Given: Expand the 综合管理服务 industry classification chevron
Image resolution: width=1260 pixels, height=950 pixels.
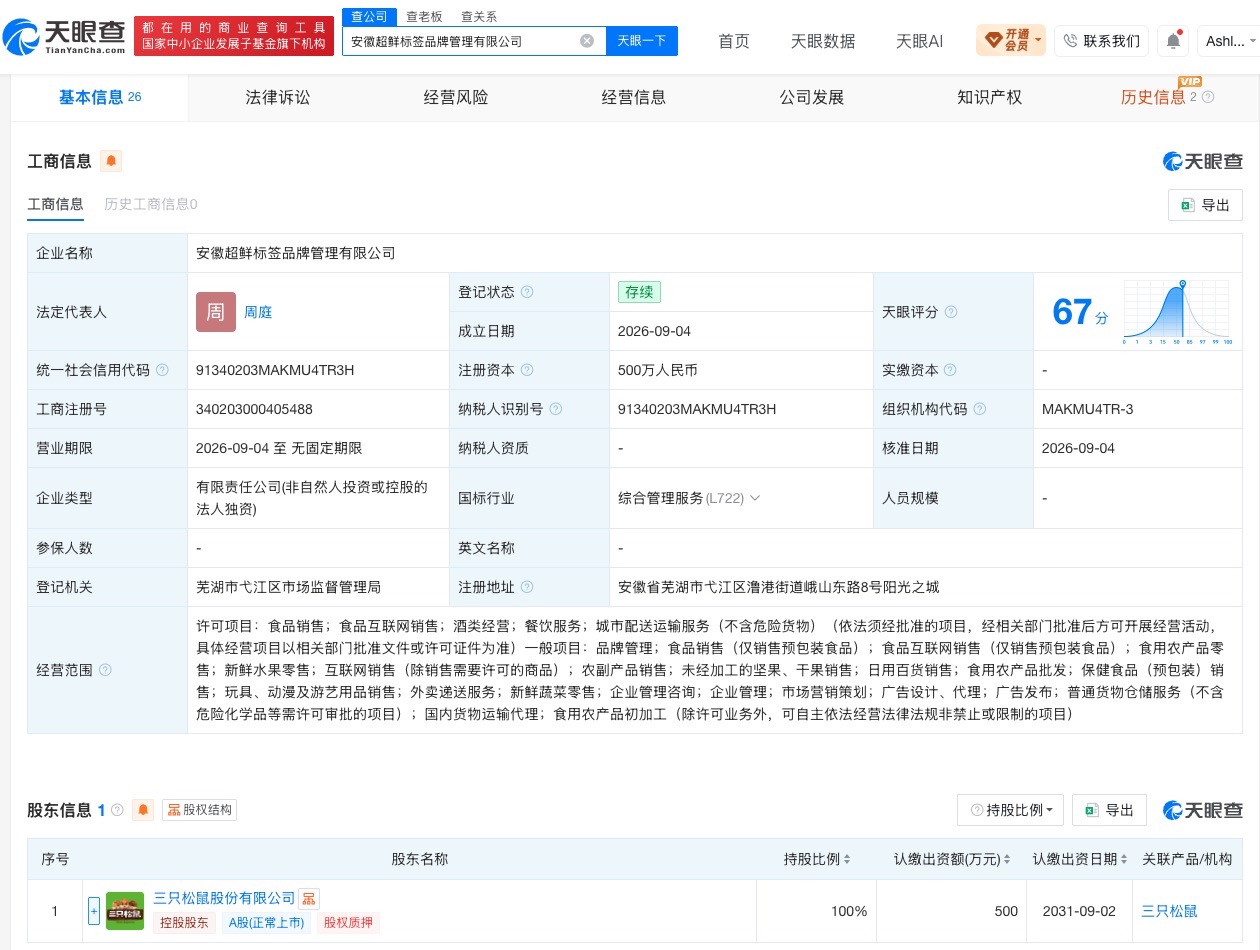Looking at the screenshot, I should click(x=755, y=498).
